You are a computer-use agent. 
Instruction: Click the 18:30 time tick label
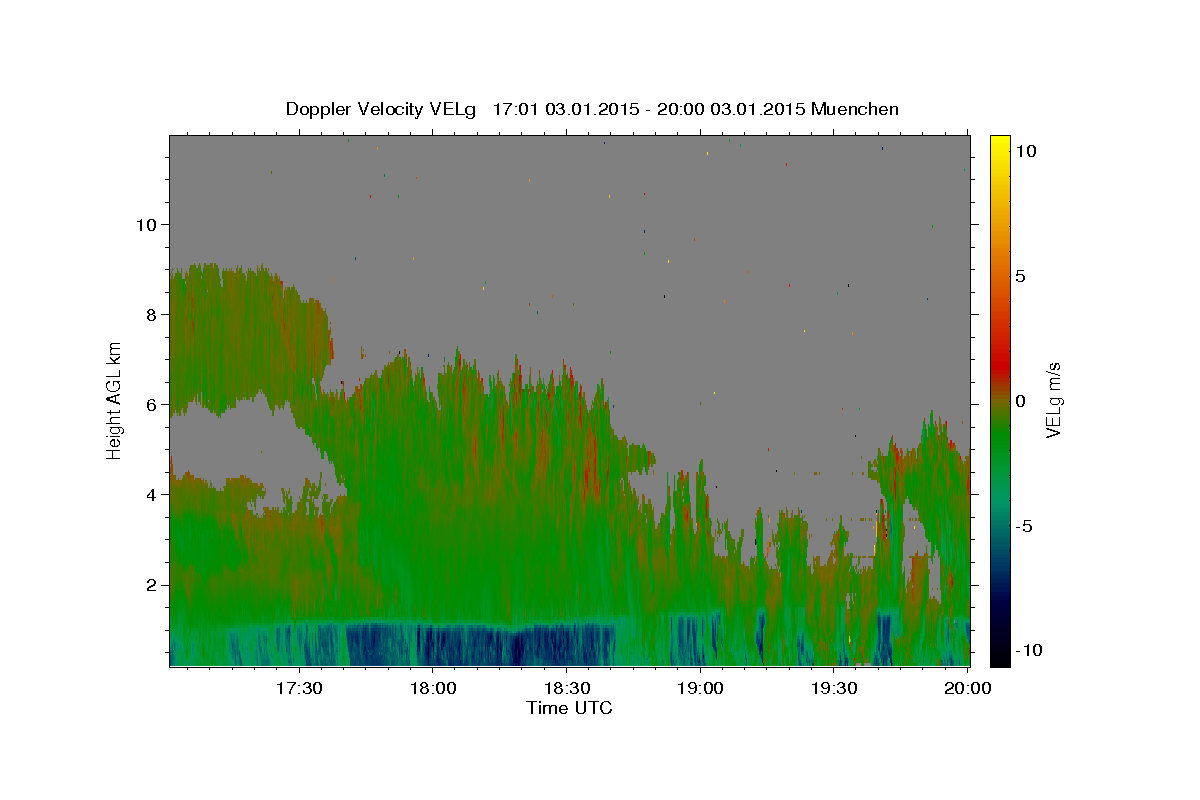click(566, 688)
